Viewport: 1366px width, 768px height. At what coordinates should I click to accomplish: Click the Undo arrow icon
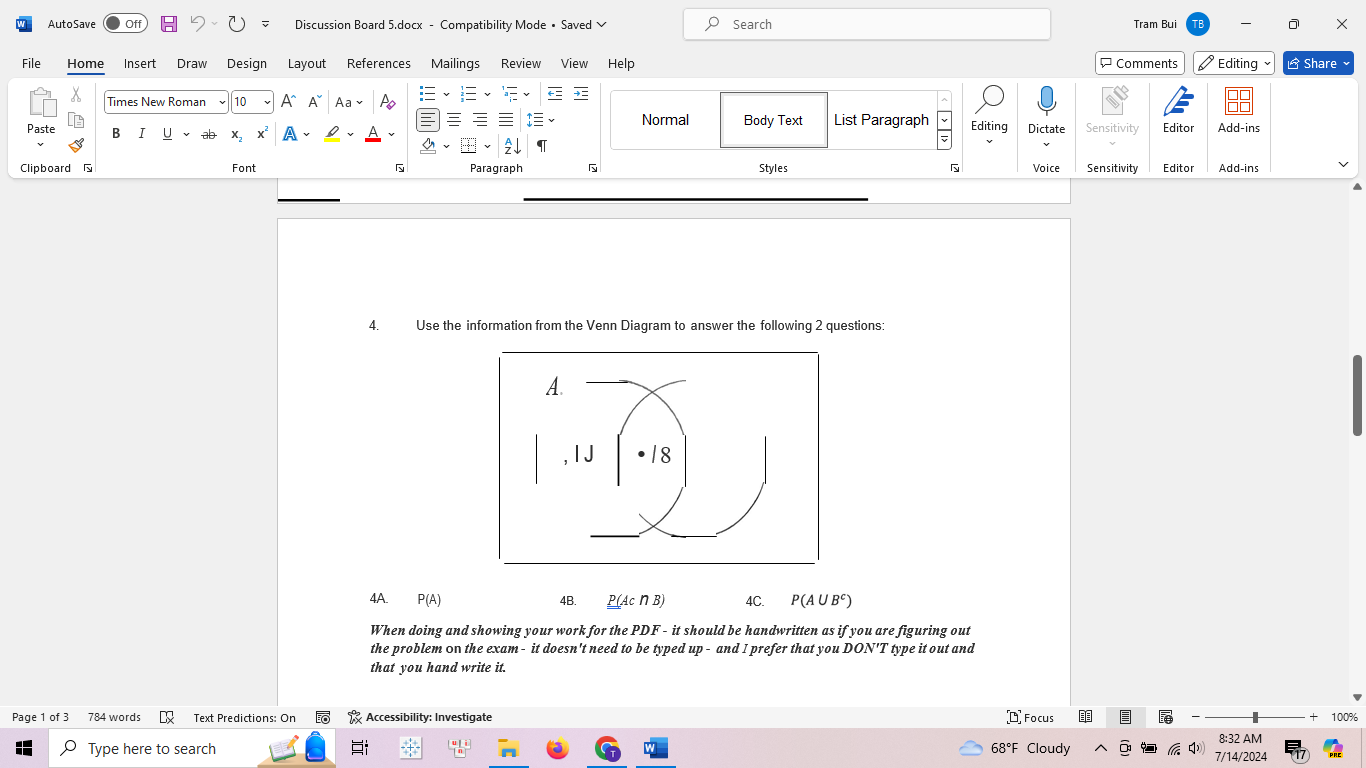198,24
